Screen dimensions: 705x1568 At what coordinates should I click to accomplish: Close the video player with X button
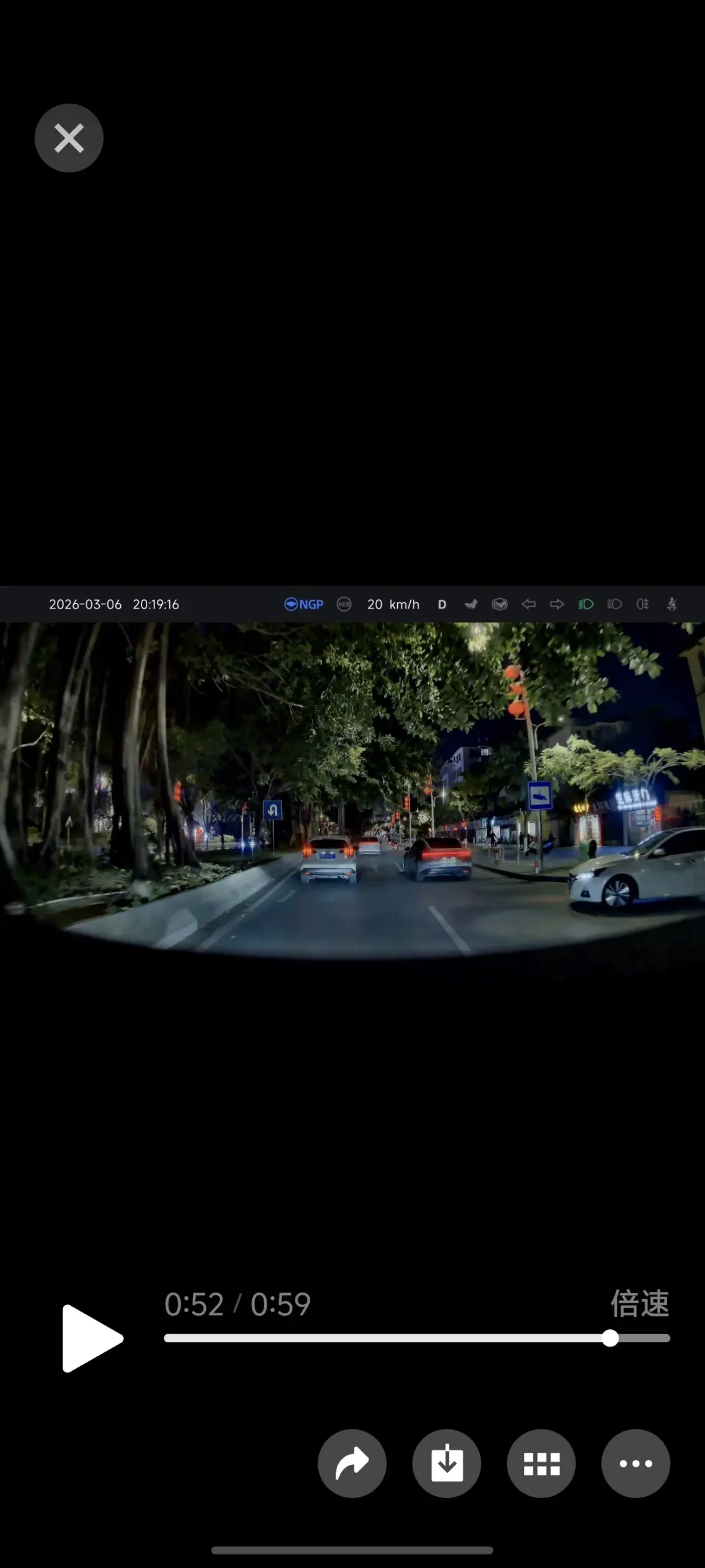(69, 138)
